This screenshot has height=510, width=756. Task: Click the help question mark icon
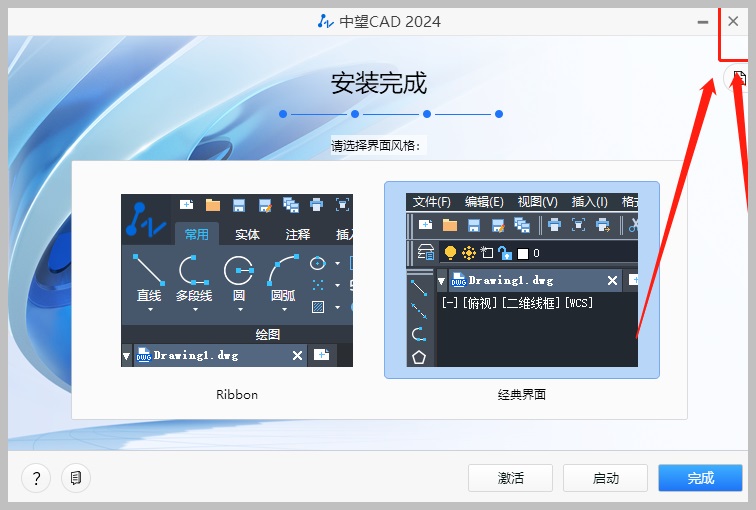coord(36,478)
